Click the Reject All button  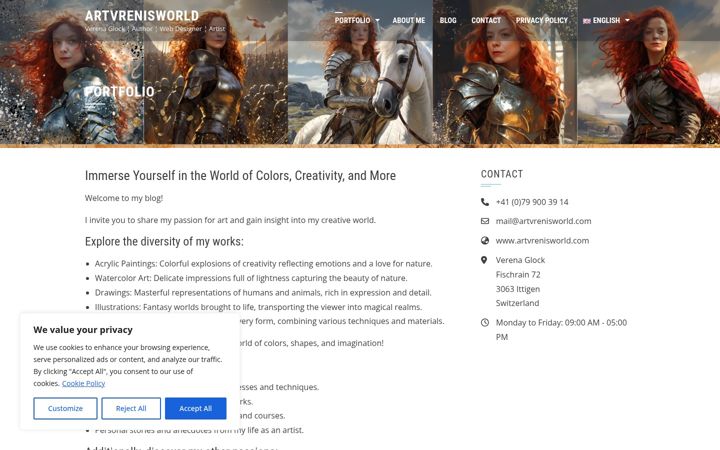coord(131,408)
